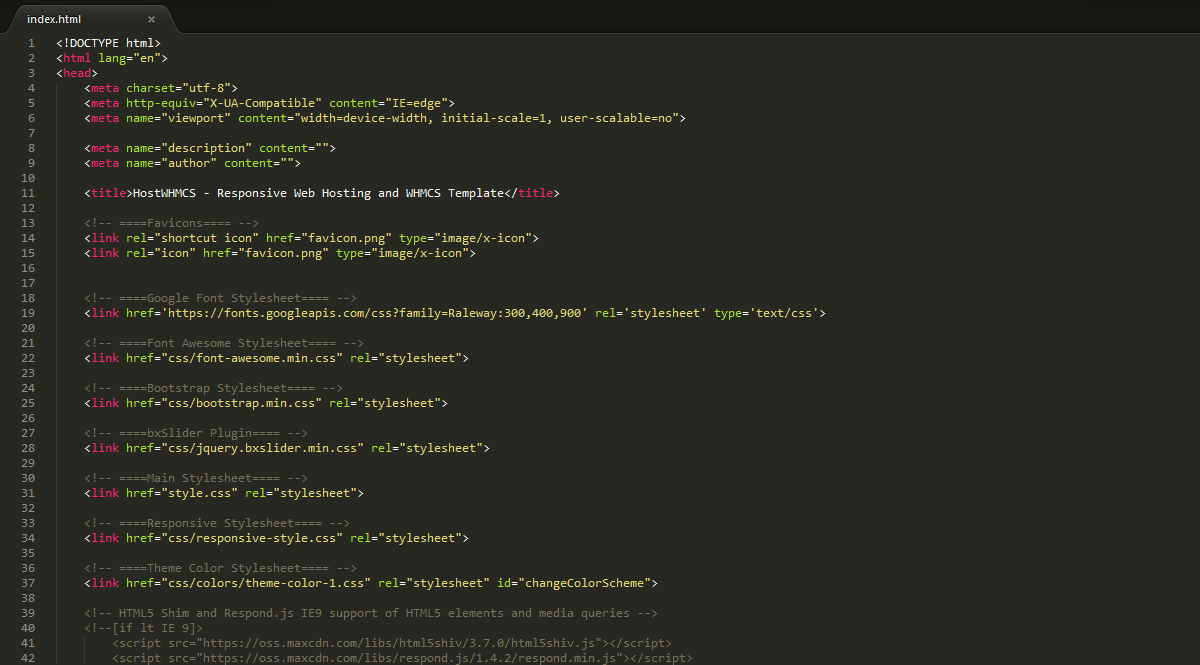Click the css/responsive-style.css href value
The height and width of the screenshot is (665, 1200).
coord(251,538)
